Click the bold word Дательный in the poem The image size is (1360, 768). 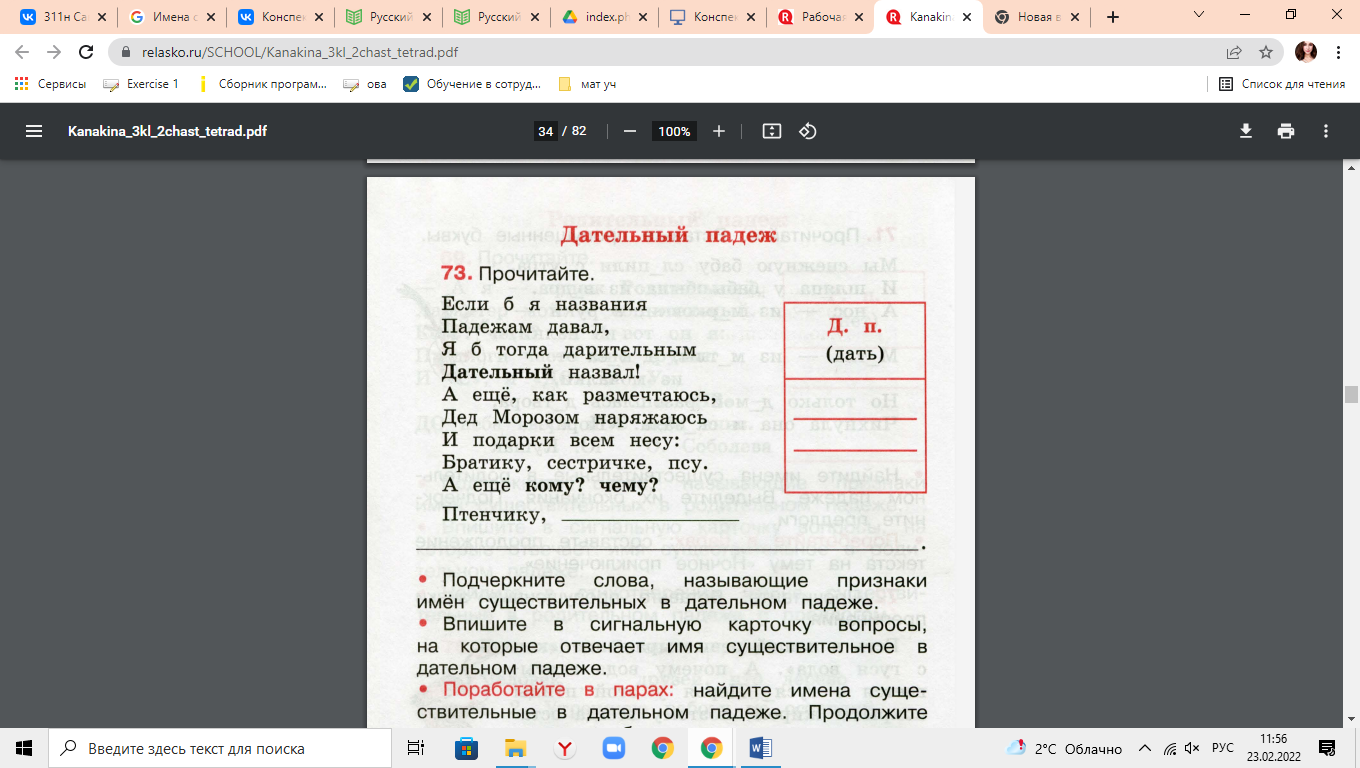click(498, 372)
